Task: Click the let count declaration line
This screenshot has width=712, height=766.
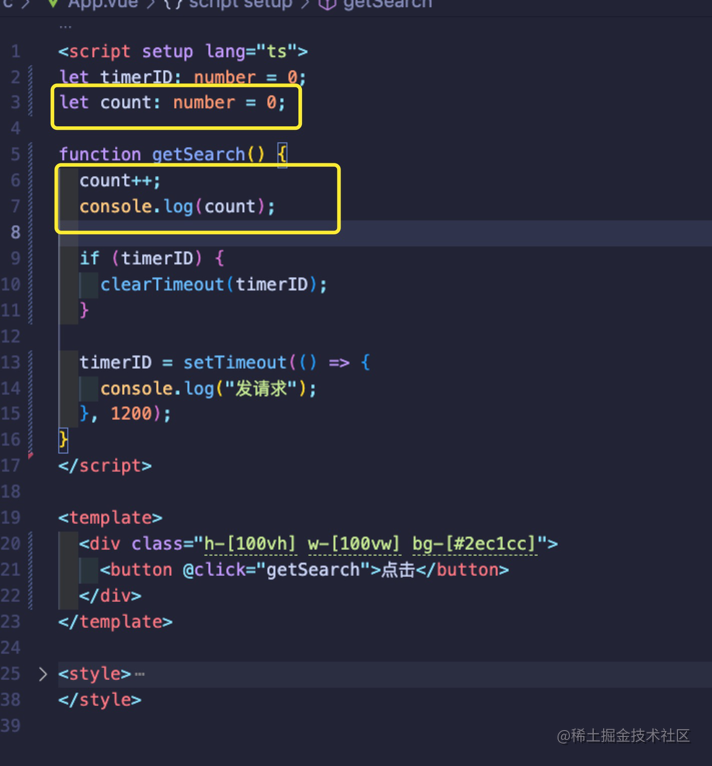Action: point(172,103)
